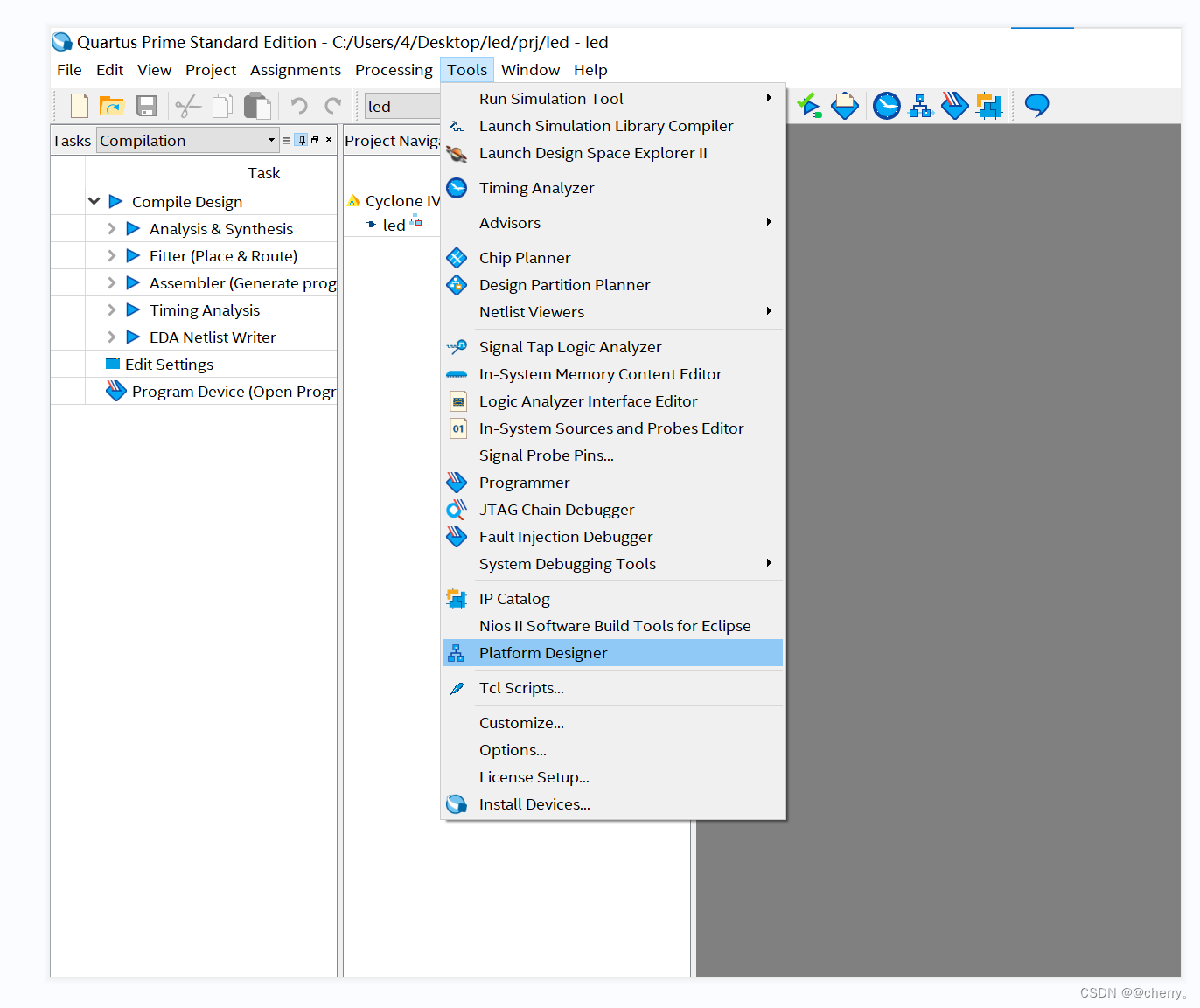Screen dimensions: 1200x1008
Task: Click the Platform Designer toolbar icon
Action: [921, 106]
